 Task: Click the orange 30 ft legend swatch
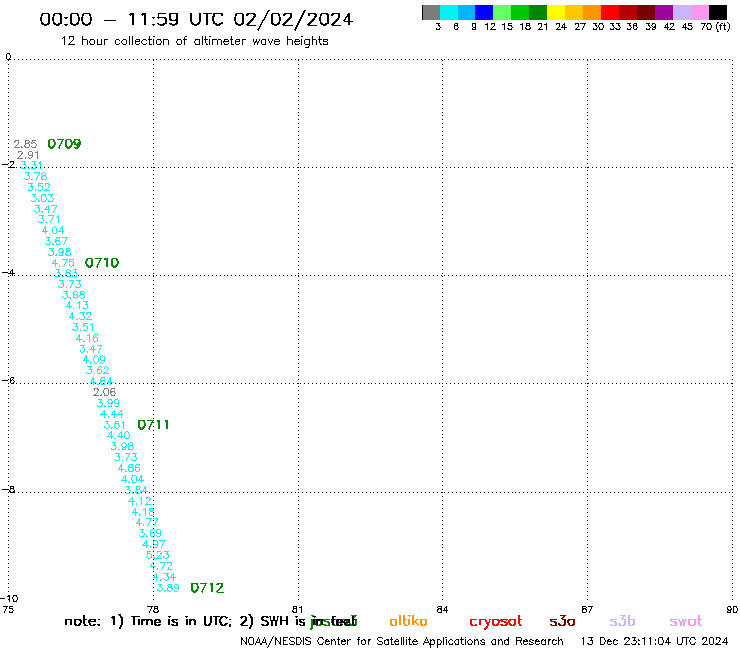[x=592, y=12]
